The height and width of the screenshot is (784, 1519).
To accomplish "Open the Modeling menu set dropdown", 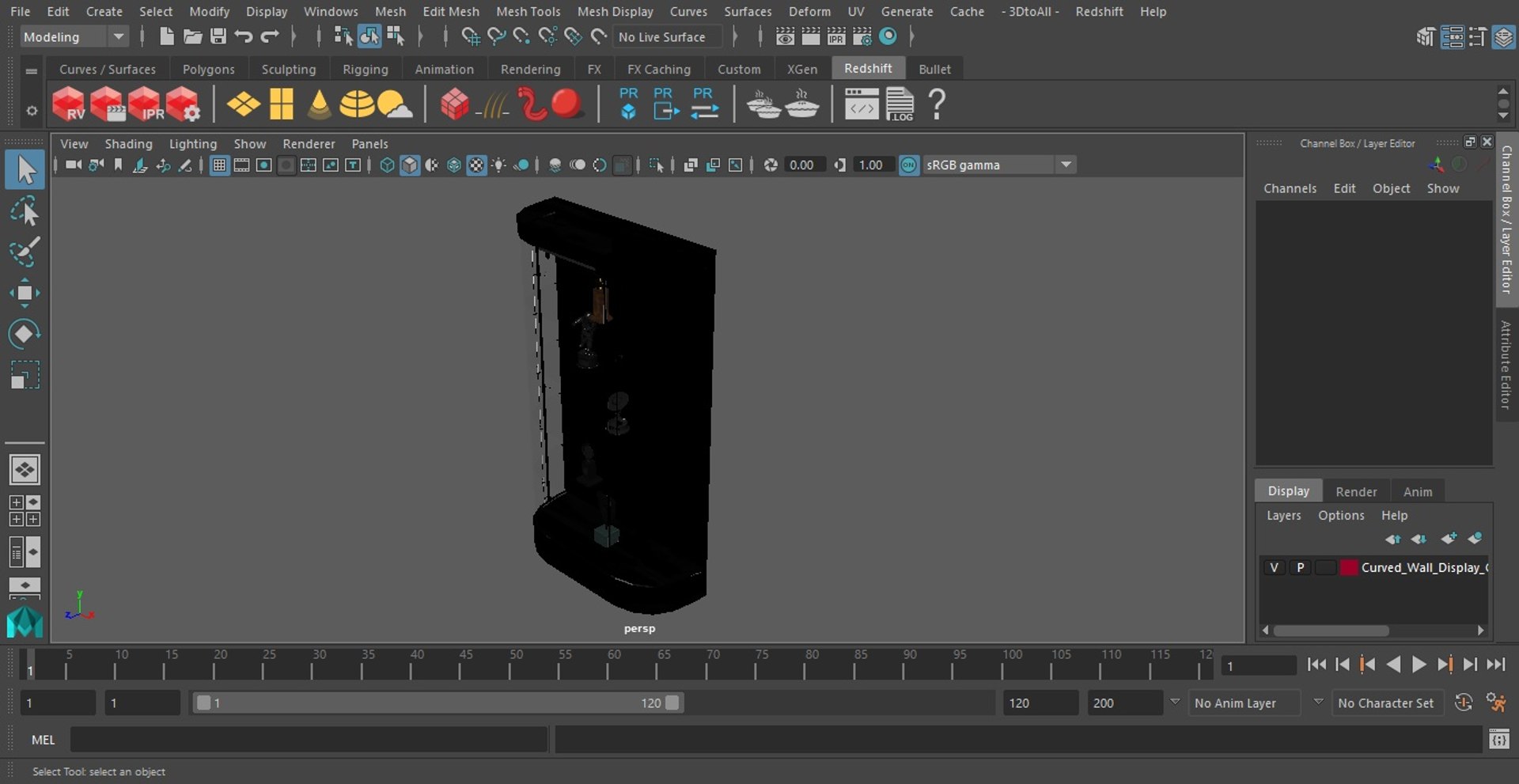I will [x=118, y=36].
